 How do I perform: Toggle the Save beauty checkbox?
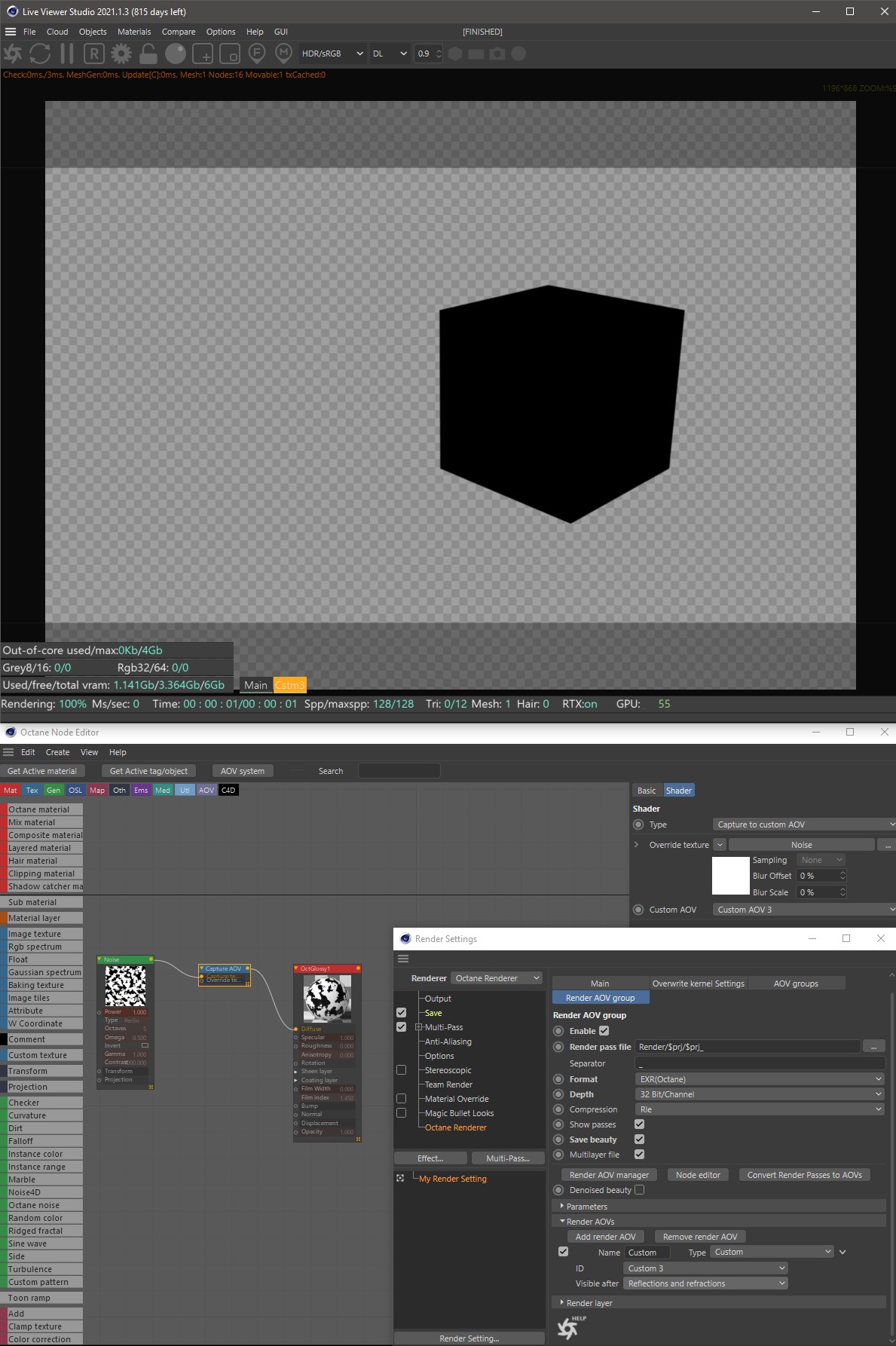pyautogui.click(x=640, y=1139)
